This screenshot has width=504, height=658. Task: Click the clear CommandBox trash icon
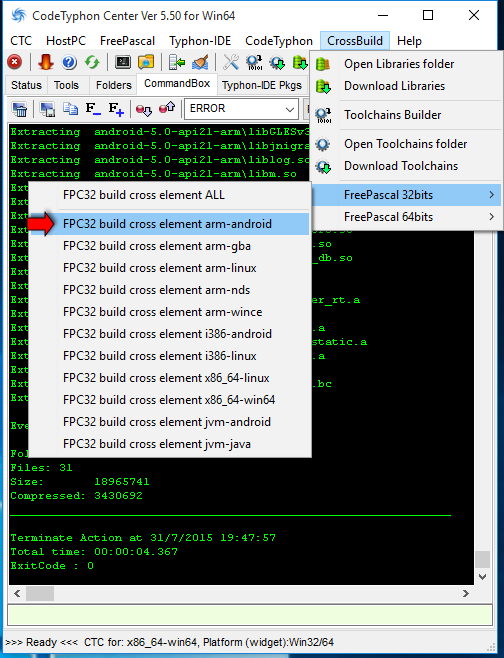tap(20, 109)
